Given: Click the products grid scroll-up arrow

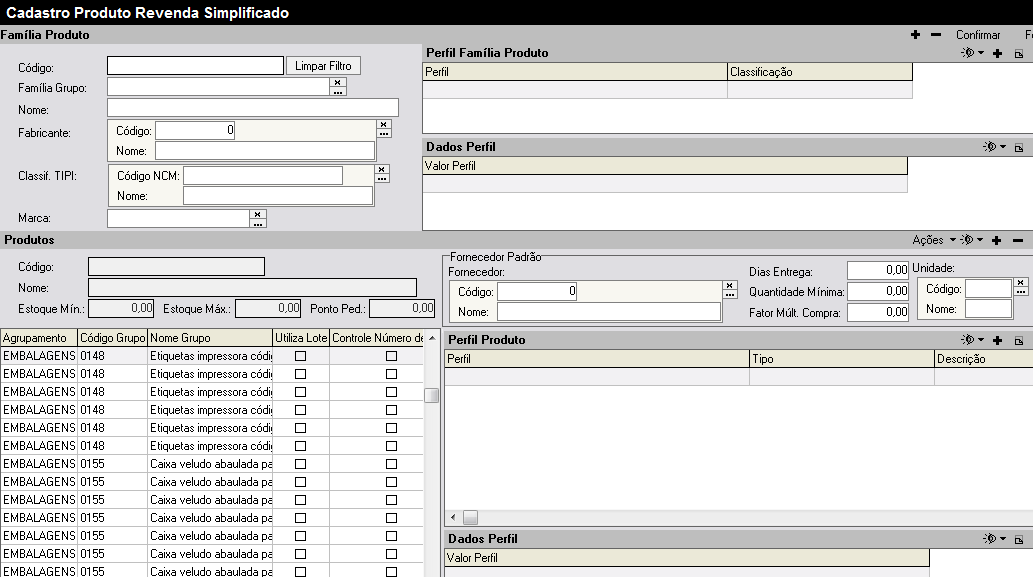Looking at the screenshot, I should pyautogui.click(x=432, y=338).
